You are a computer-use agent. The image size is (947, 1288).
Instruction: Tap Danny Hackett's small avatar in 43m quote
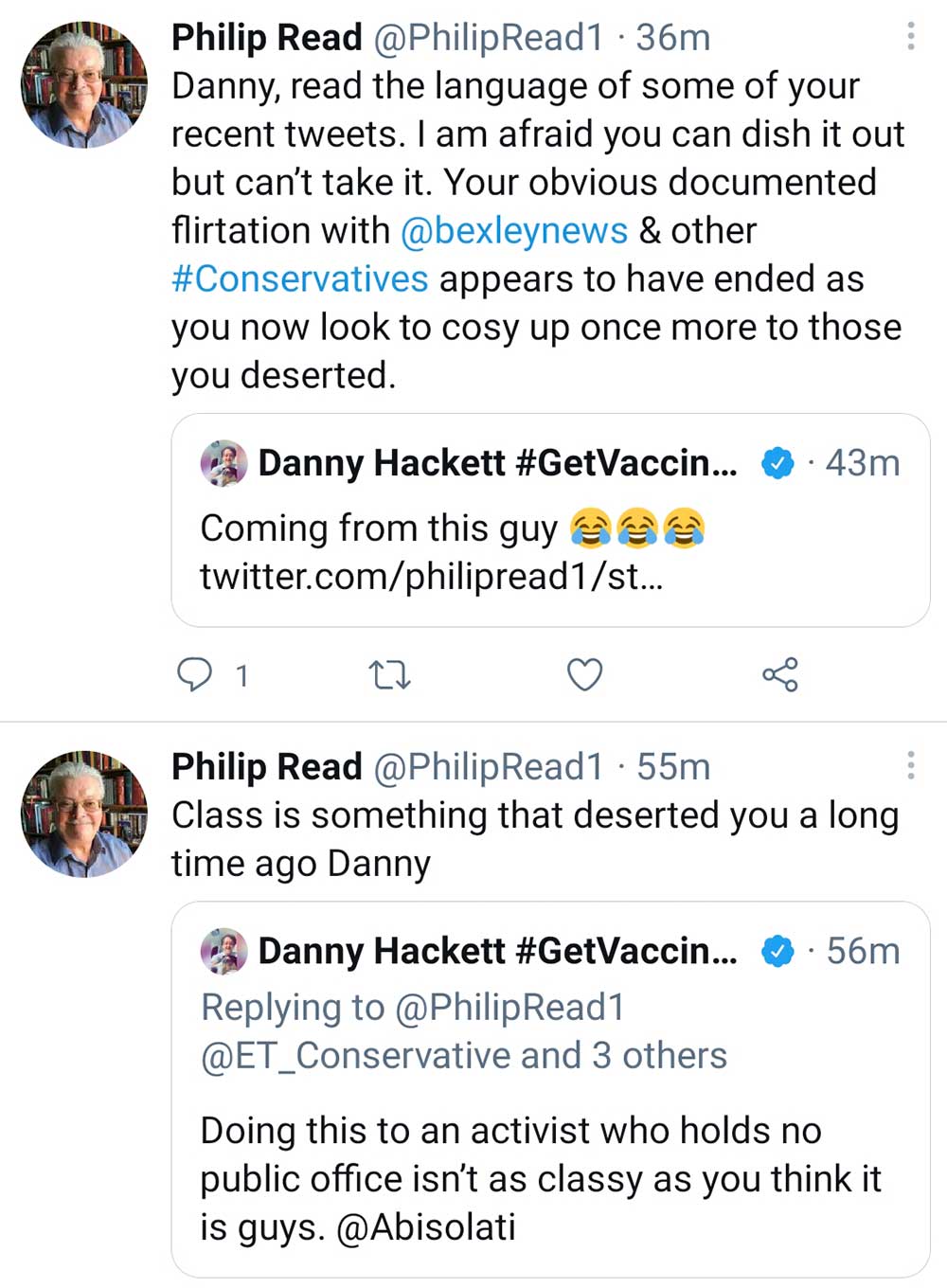coord(224,463)
